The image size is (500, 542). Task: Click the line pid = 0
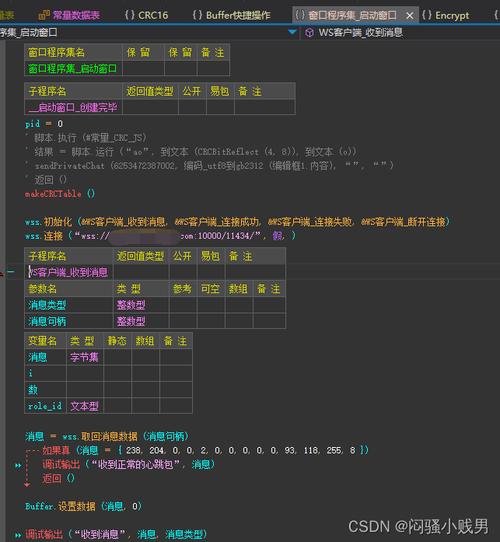coord(44,124)
